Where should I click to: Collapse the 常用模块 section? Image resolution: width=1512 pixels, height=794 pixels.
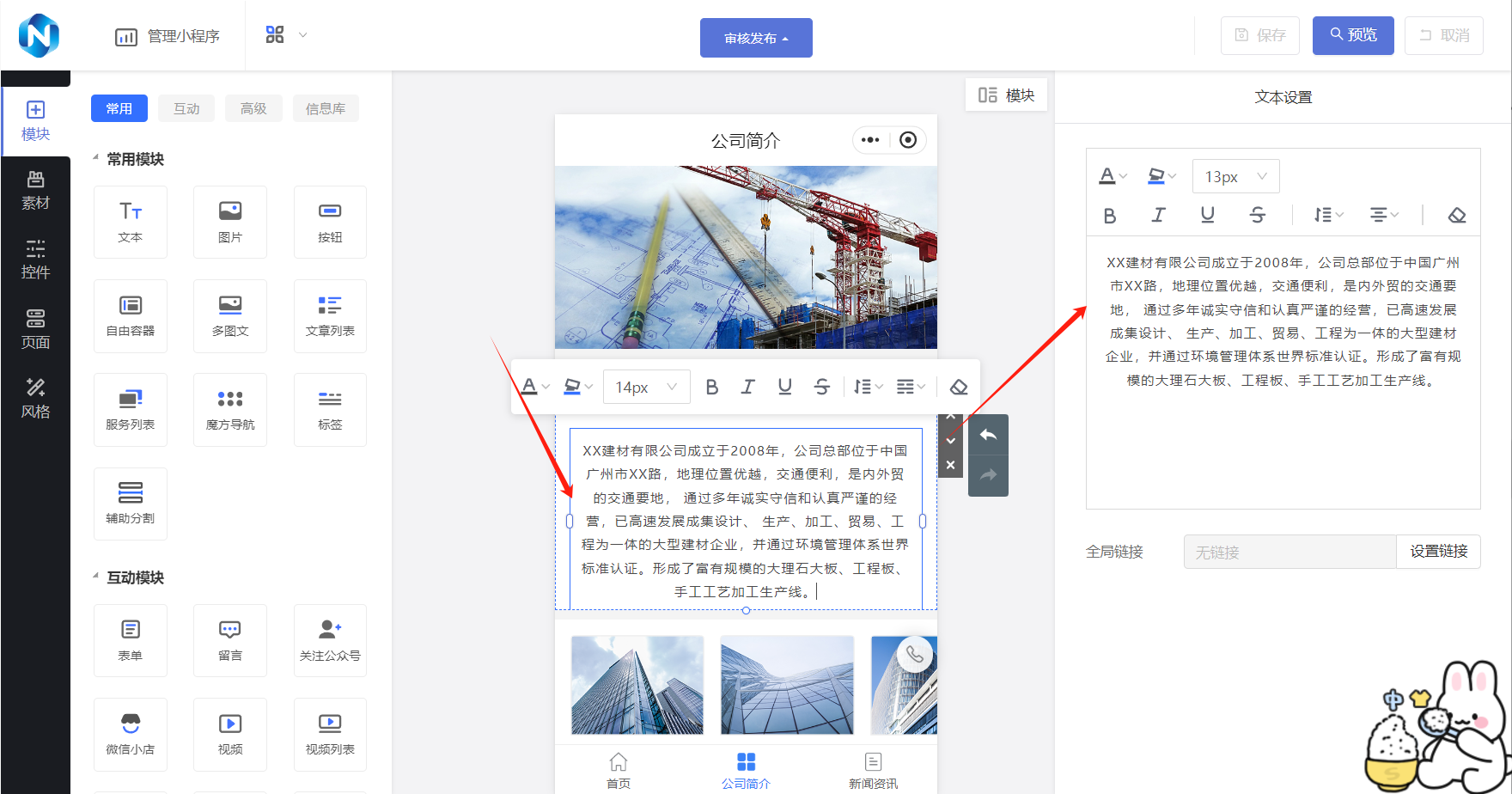(95, 158)
